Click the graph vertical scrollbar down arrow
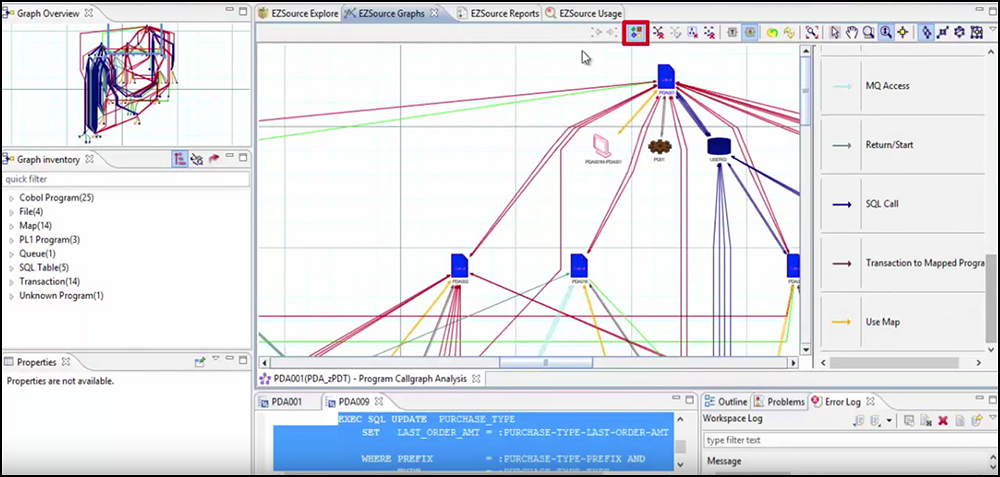The width and height of the screenshot is (1000, 477). click(805, 349)
